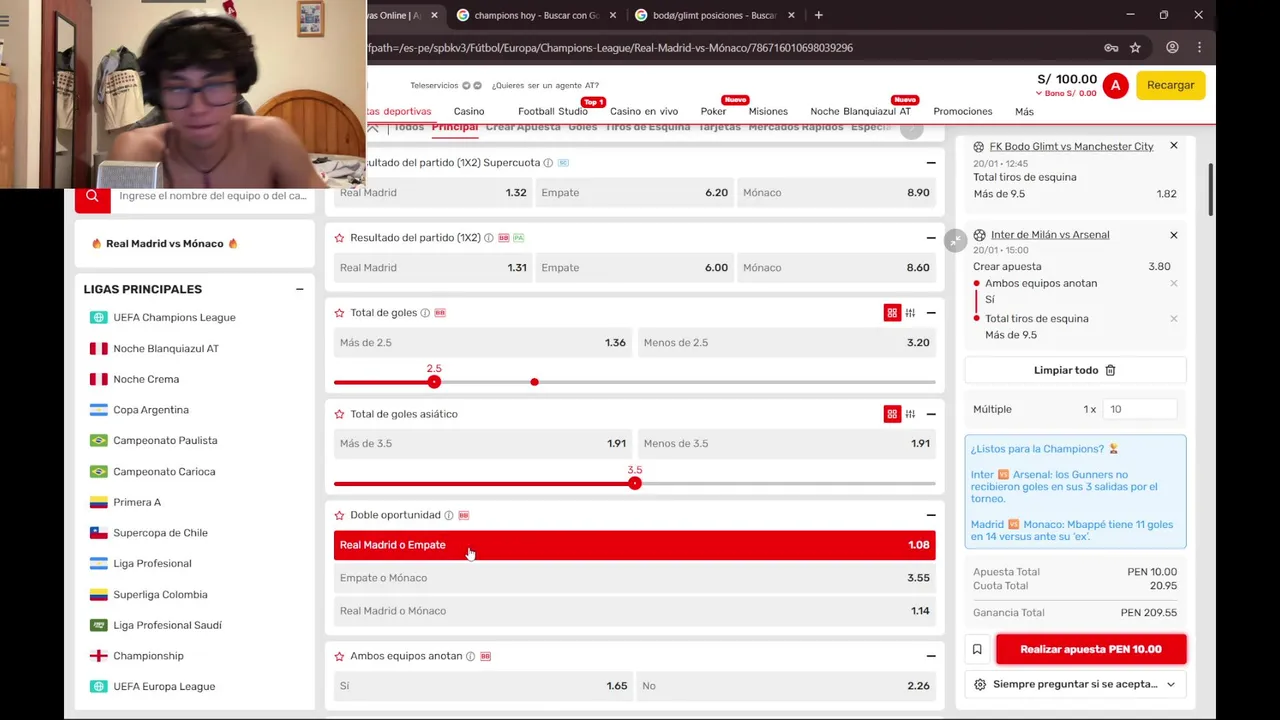This screenshot has height=720, width=1280.
Task: Click the red search icon in sidebar
Action: tap(92, 197)
